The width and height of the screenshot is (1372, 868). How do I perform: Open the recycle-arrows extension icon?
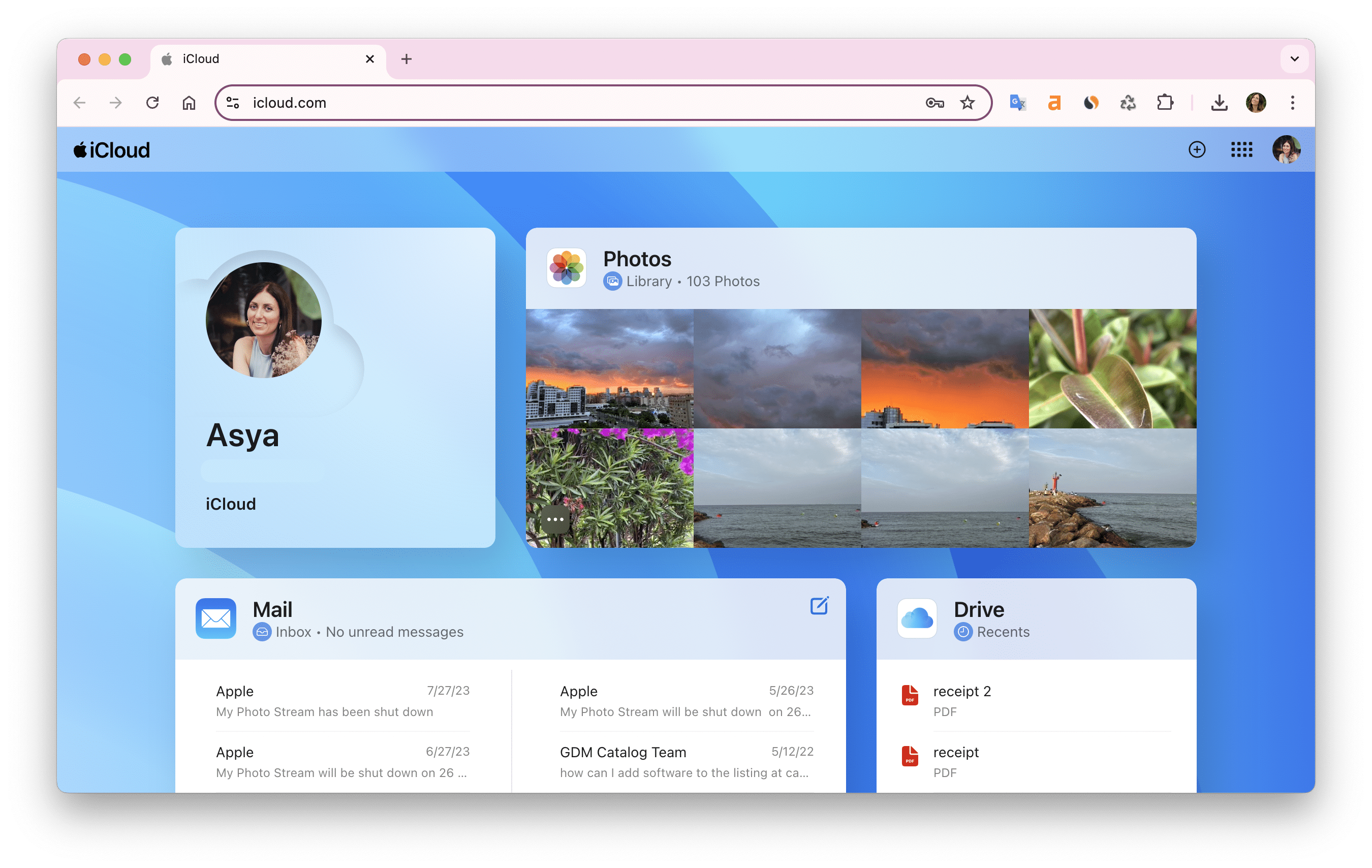[x=1128, y=103]
